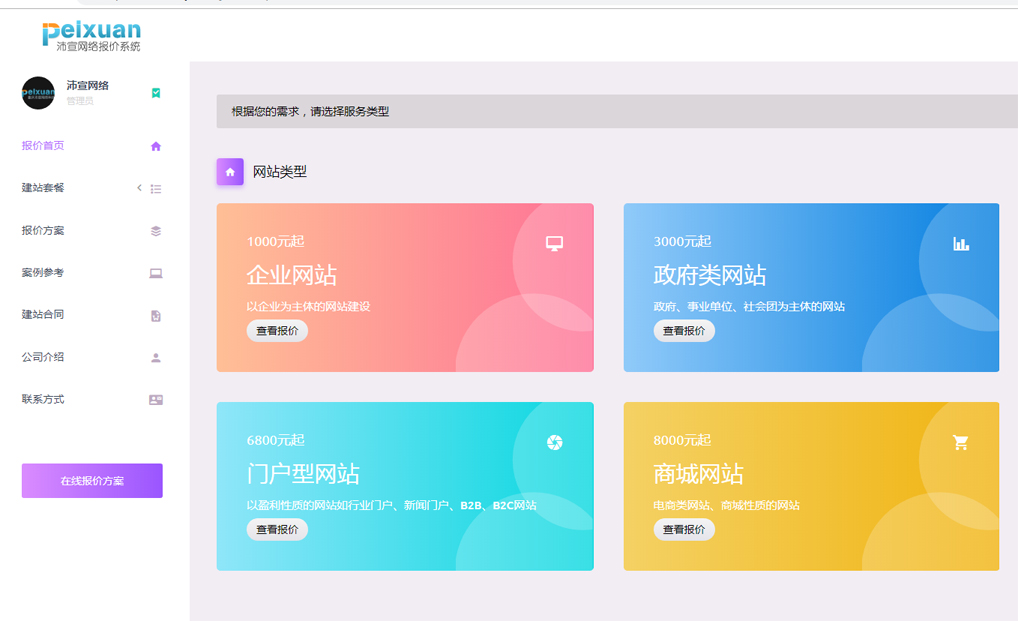Click 查看报价 on the 商城网站 card
The height and width of the screenshot is (621, 1018).
pos(684,530)
